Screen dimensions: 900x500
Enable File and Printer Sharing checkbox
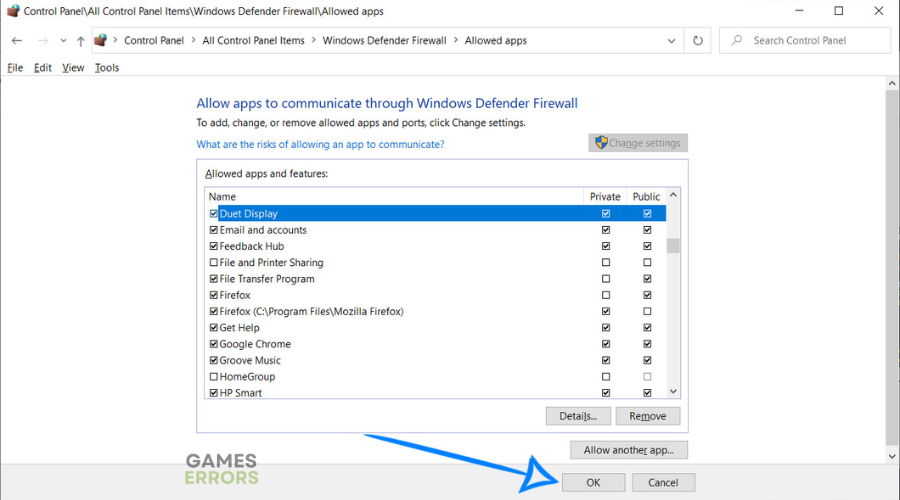pos(214,262)
